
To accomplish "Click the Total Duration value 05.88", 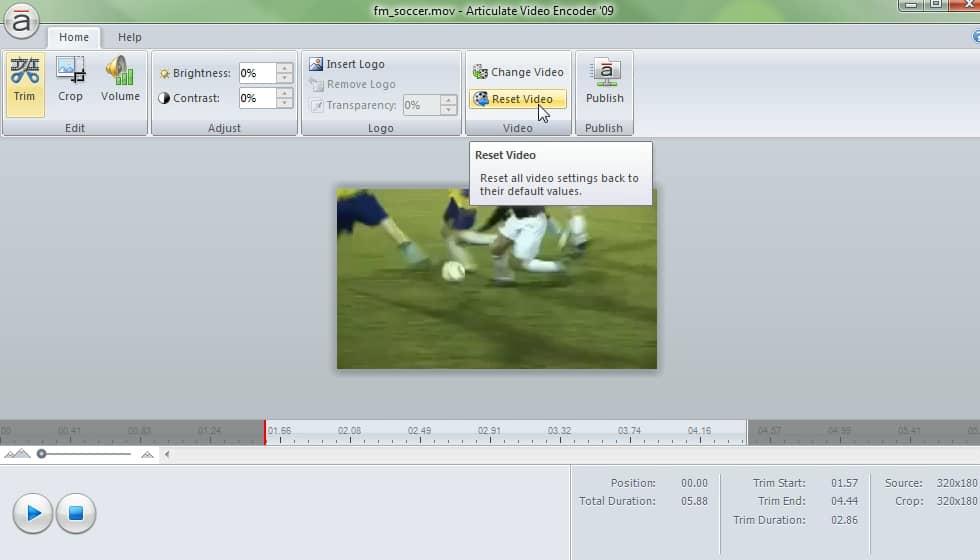I will (x=694, y=501).
